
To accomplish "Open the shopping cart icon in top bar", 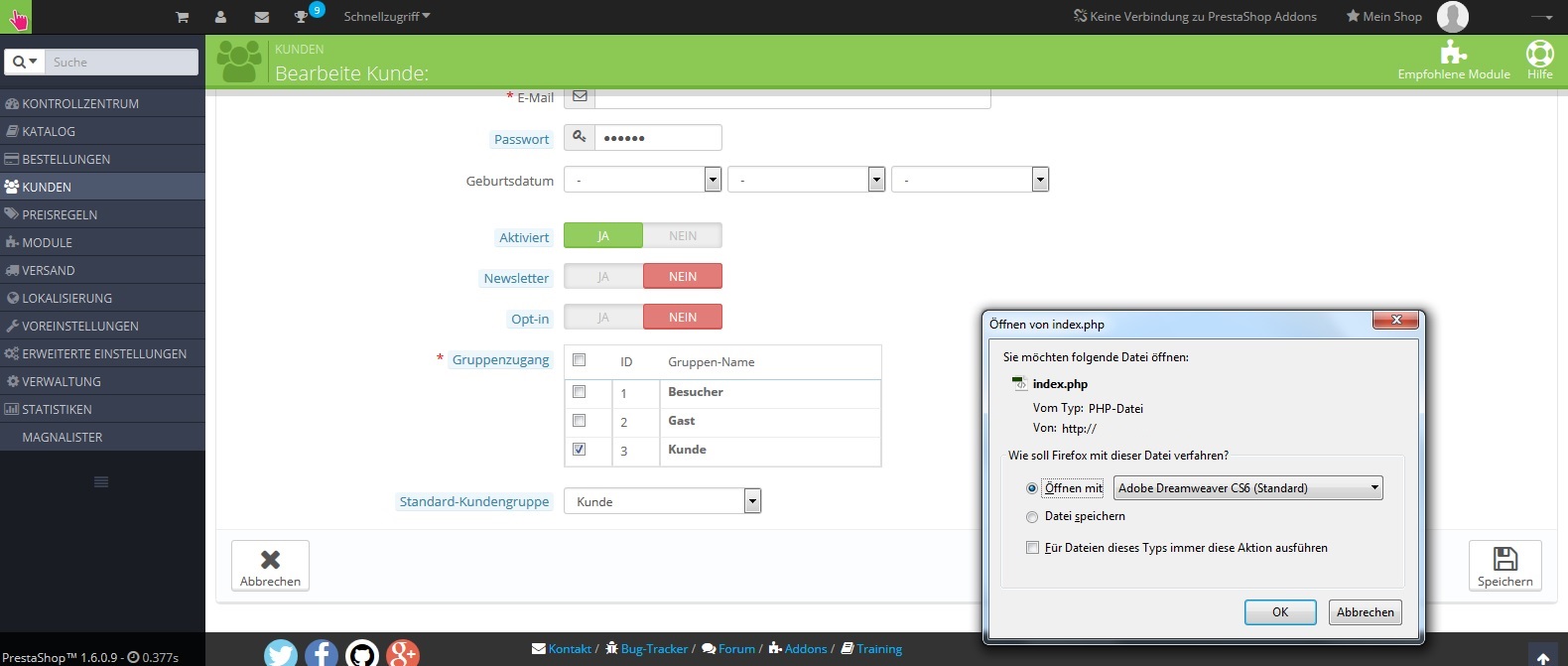I will (x=182, y=17).
